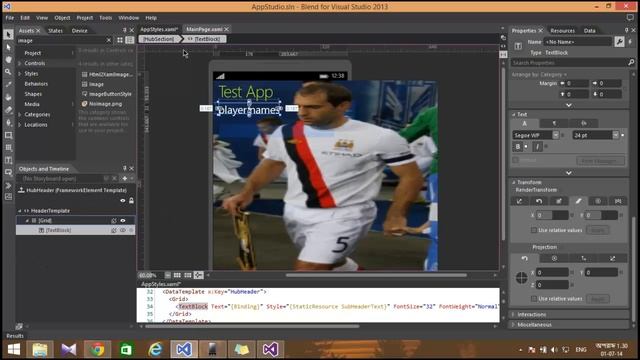Screen dimensions: 640x360
Task: Toggle Italic font style button
Action: click(x=538, y=146)
